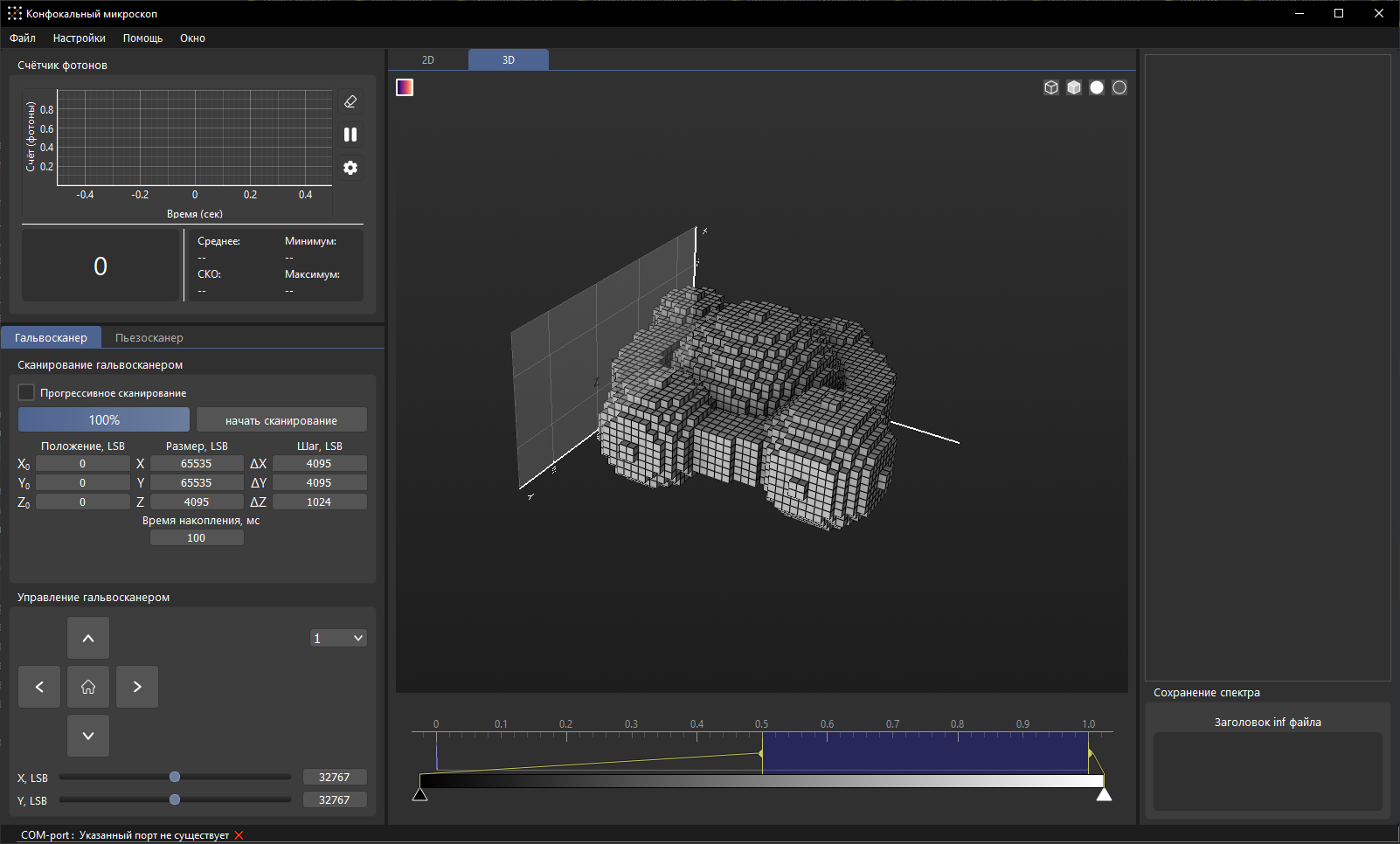Click the X₀ position input field
Viewport: 1400px width, 844px height.
coord(83,464)
